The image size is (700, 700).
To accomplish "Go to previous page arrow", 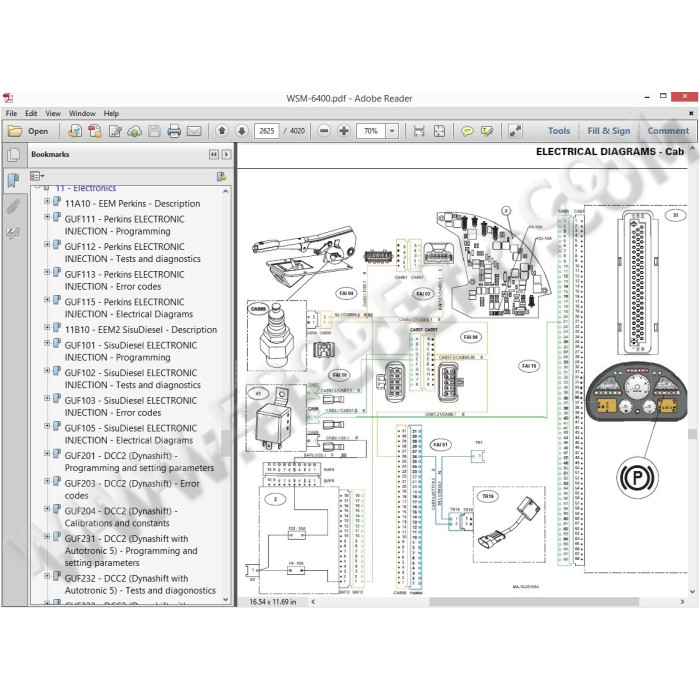I will [222, 131].
